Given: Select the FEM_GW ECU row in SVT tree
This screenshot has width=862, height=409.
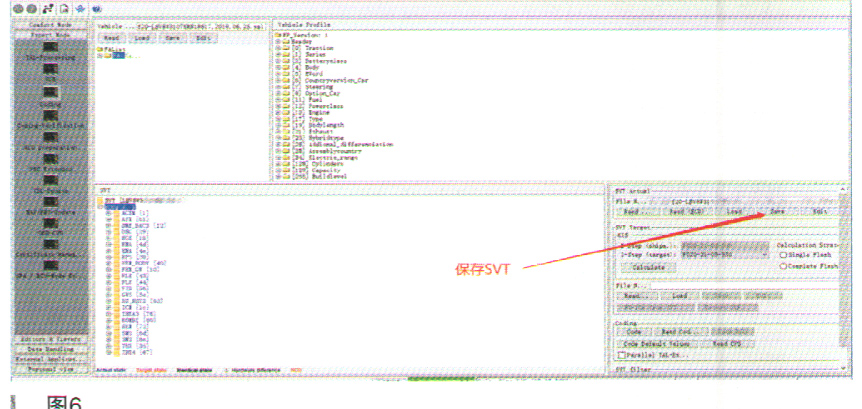Looking at the screenshot, I should point(135,269).
